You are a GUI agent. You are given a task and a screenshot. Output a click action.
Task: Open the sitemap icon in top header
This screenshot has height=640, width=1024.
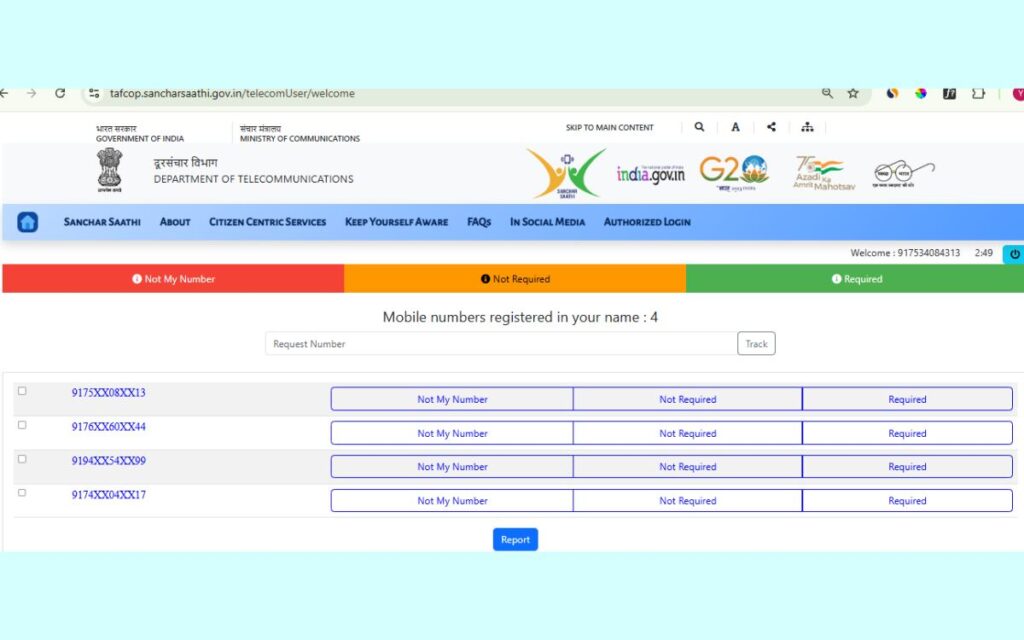pyautogui.click(x=807, y=127)
